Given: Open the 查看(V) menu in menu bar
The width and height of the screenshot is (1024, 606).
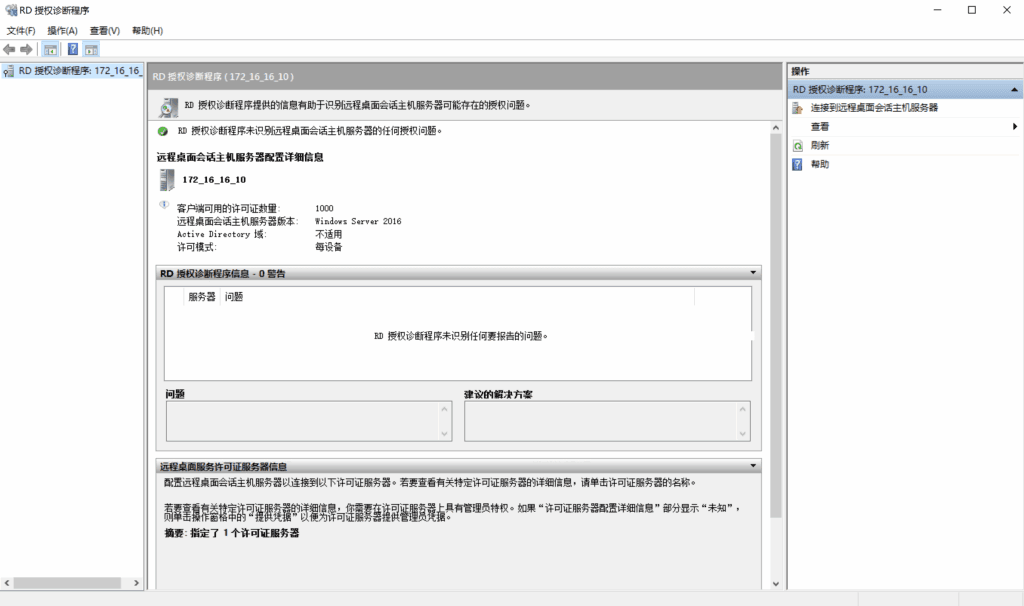Looking at the screenshot, I should [104, 31].
